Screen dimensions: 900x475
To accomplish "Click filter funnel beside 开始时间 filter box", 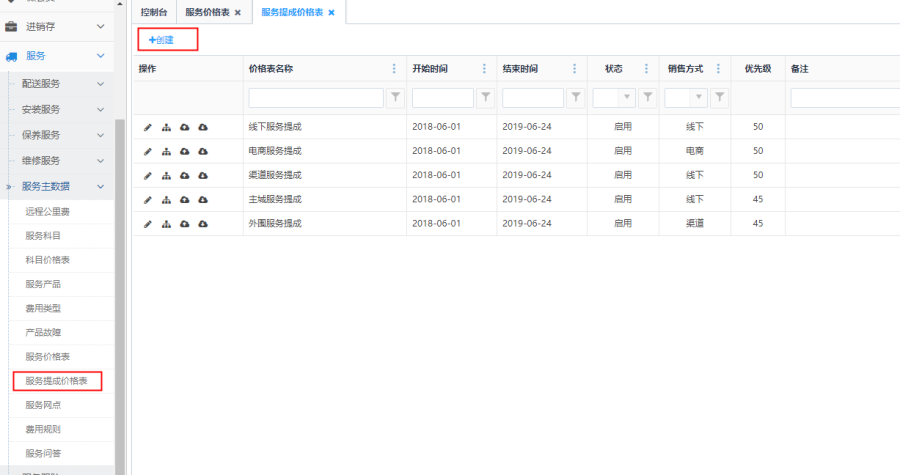I will [x=485, y=98].
